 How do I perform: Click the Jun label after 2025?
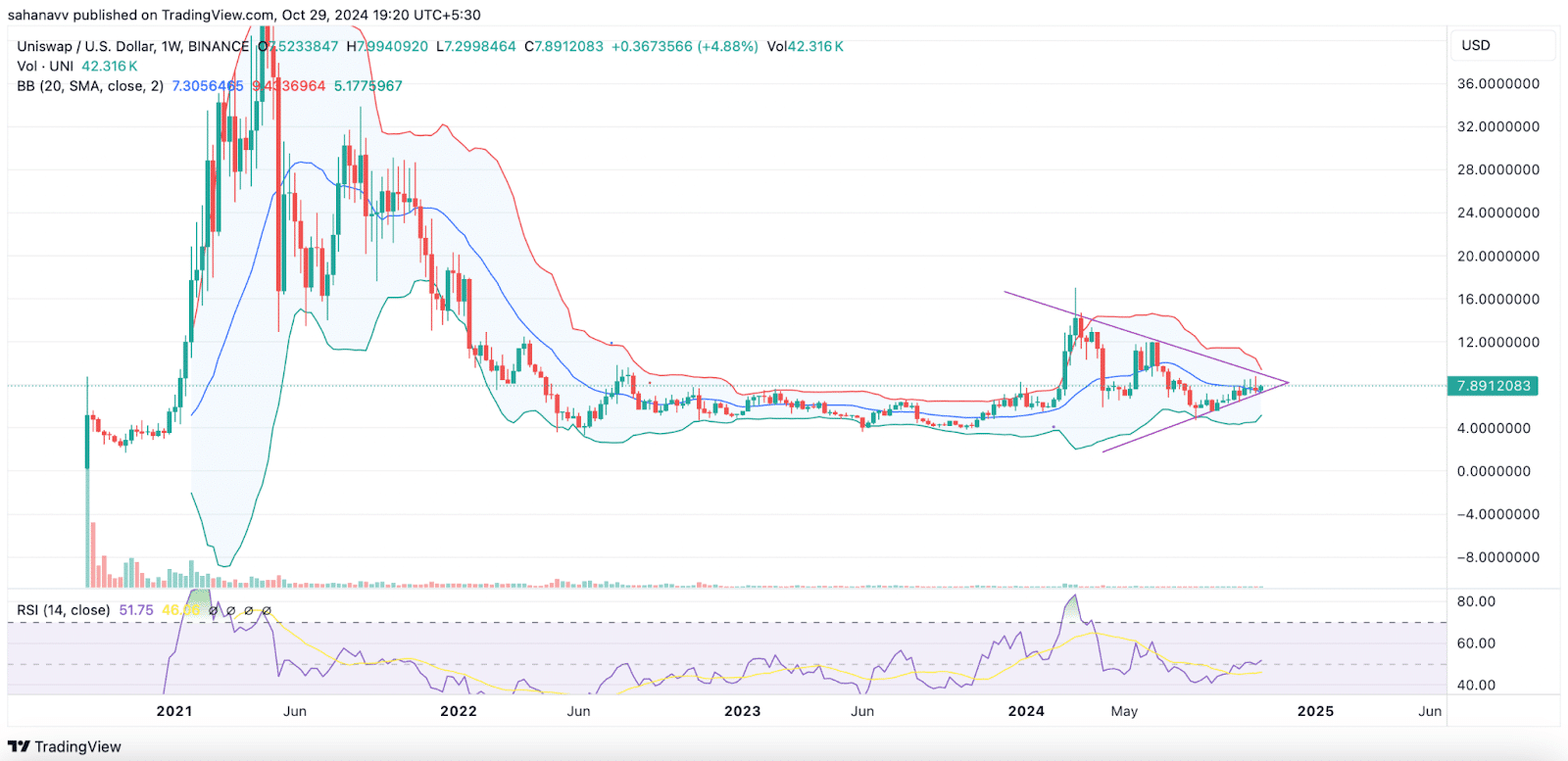point(1430,711)
